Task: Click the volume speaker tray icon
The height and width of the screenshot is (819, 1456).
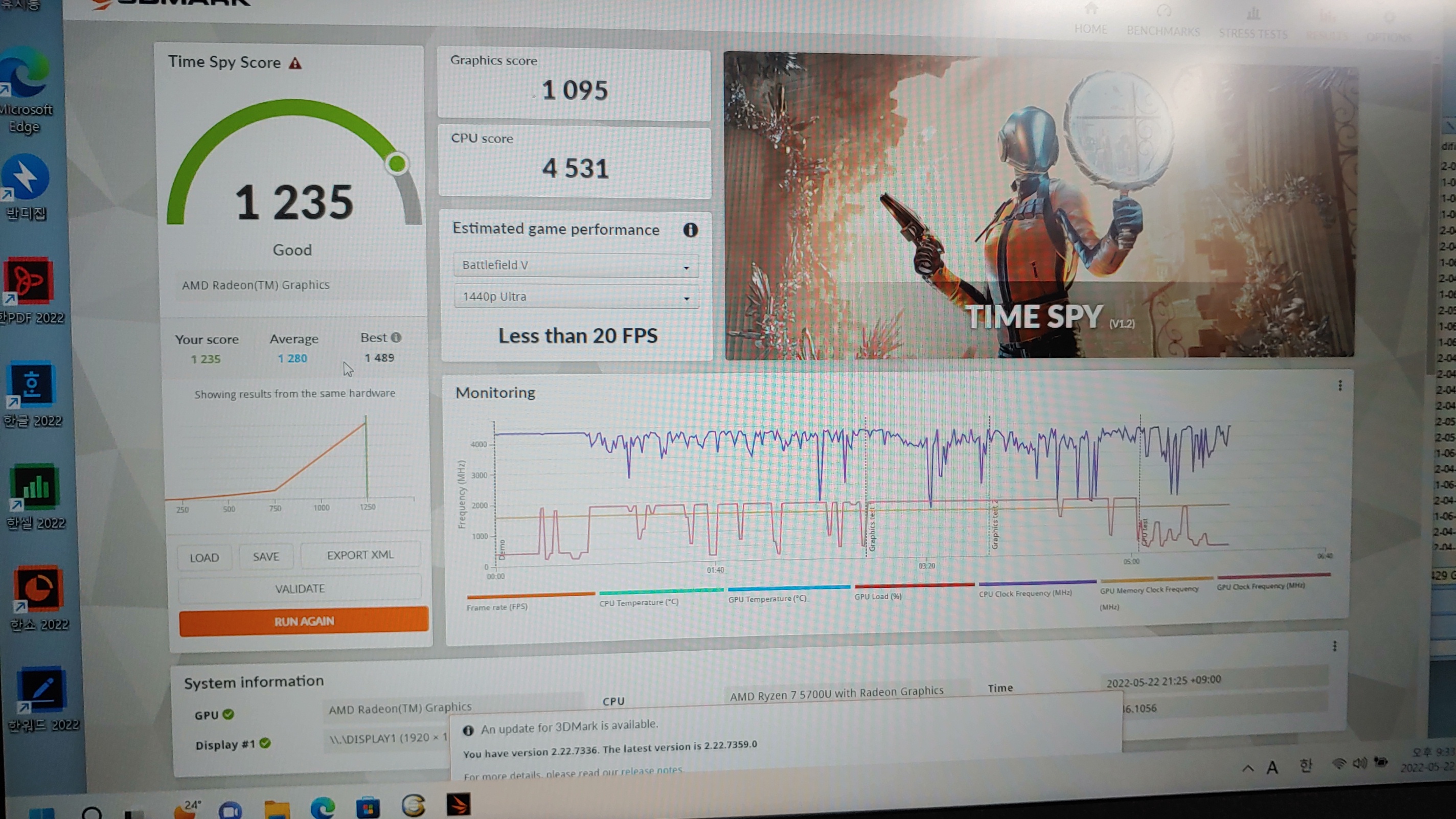Action: tap(1360, 763)
